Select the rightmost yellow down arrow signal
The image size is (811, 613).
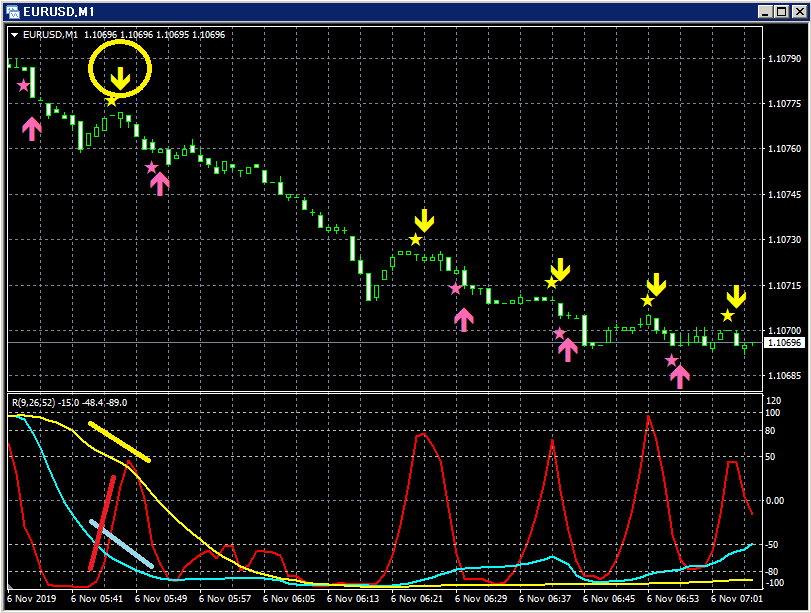point(736,296)
